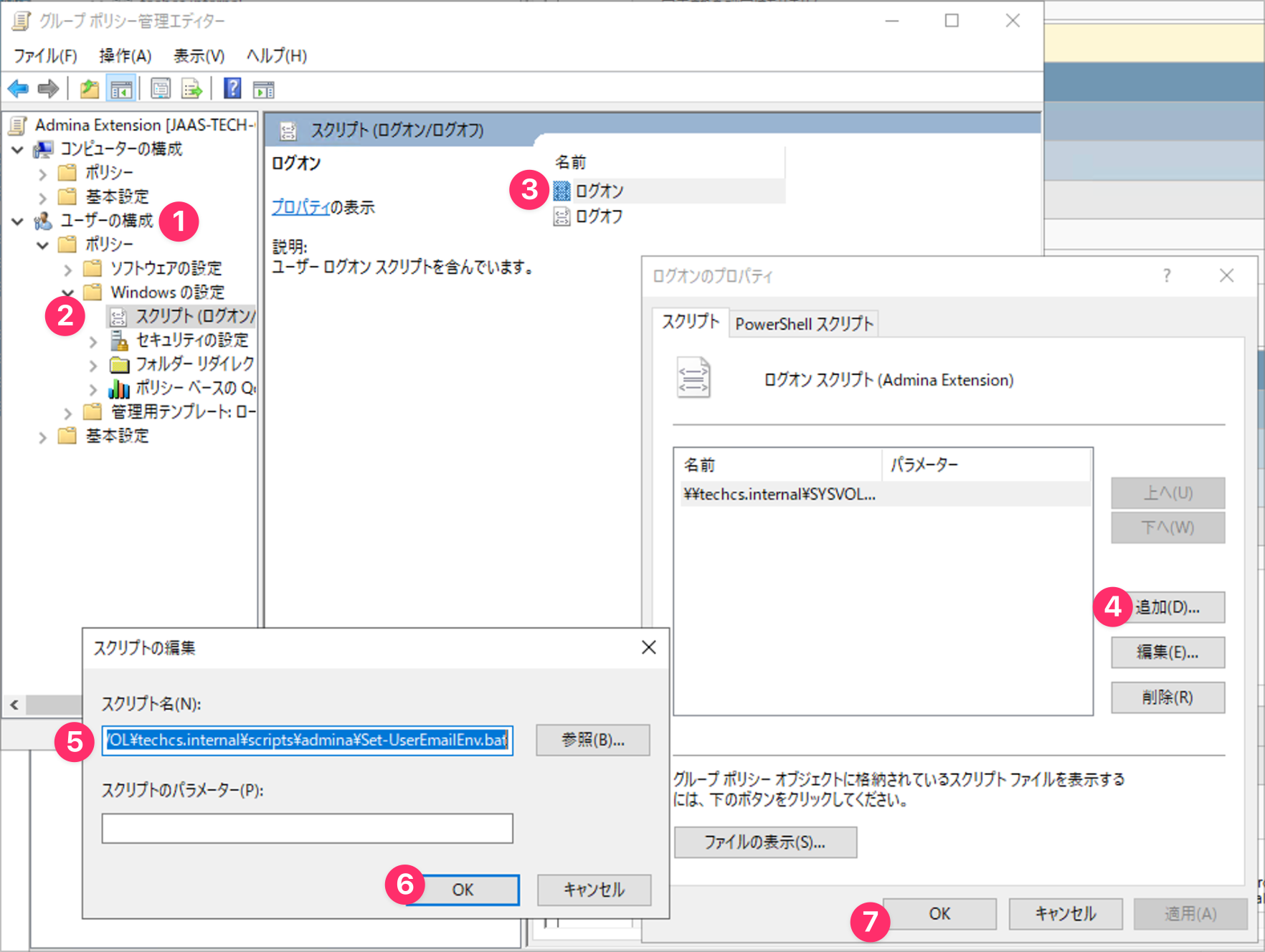Click the パラメーター column header
This screenshot has width=1265, height=952.
pos(986,465)
